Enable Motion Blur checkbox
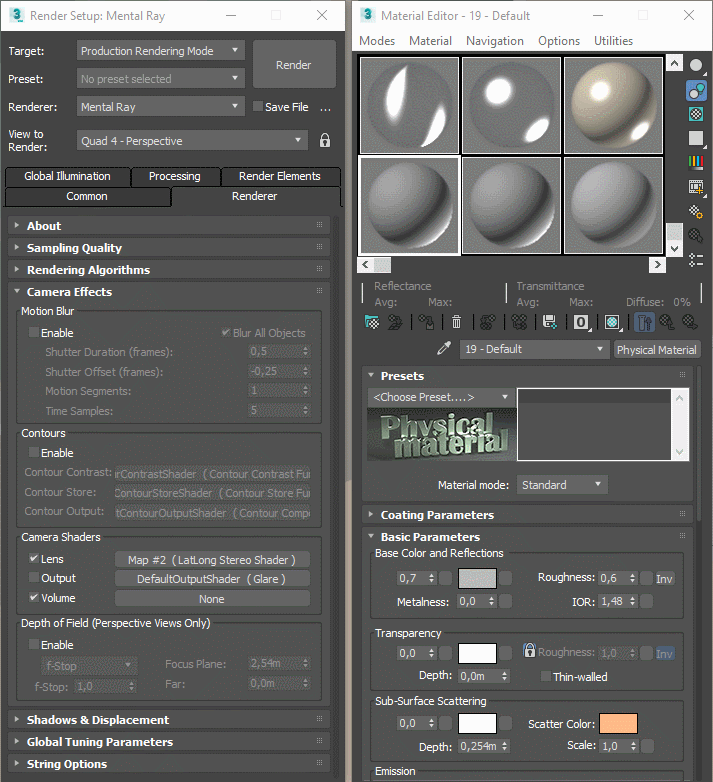Image resolution: width=713 pixels, height=782 pixels. click(x=34, y=332)
